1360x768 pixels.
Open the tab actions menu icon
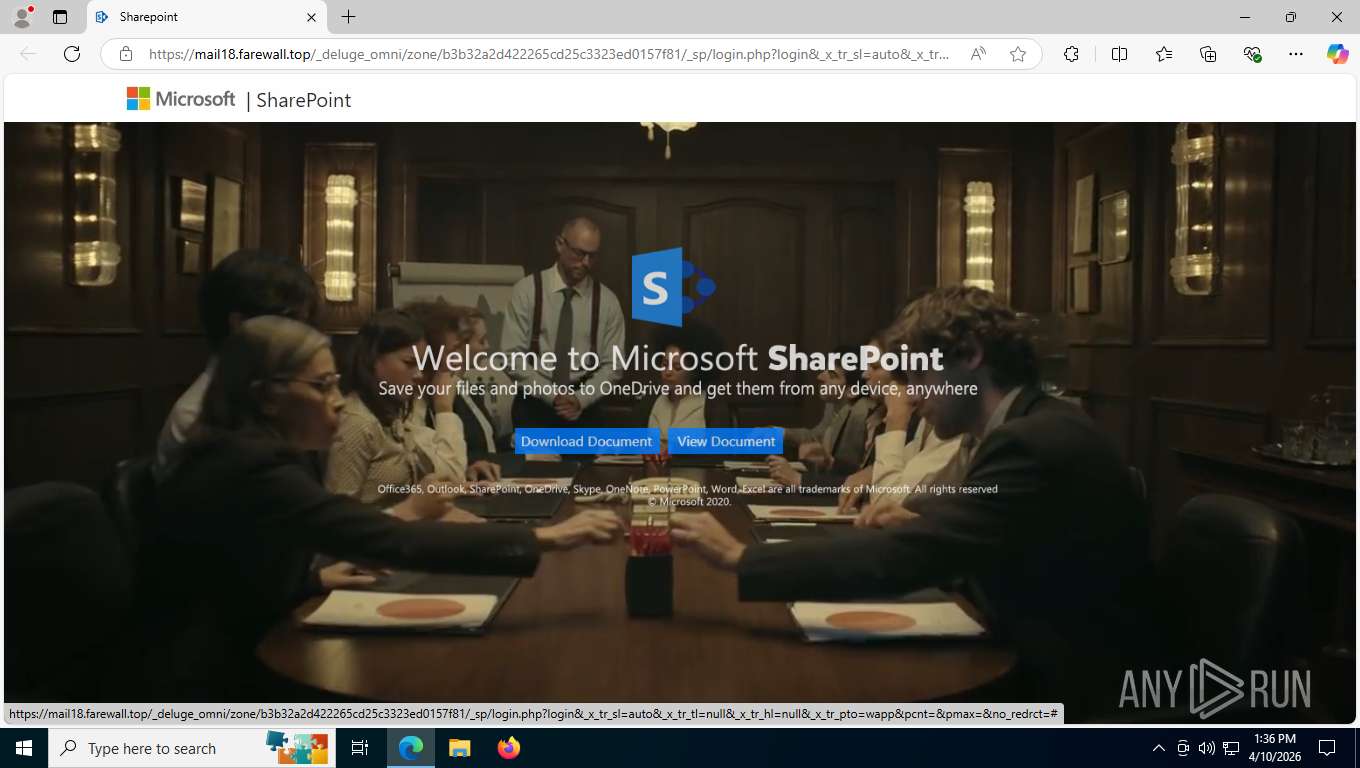coord(60,17)
